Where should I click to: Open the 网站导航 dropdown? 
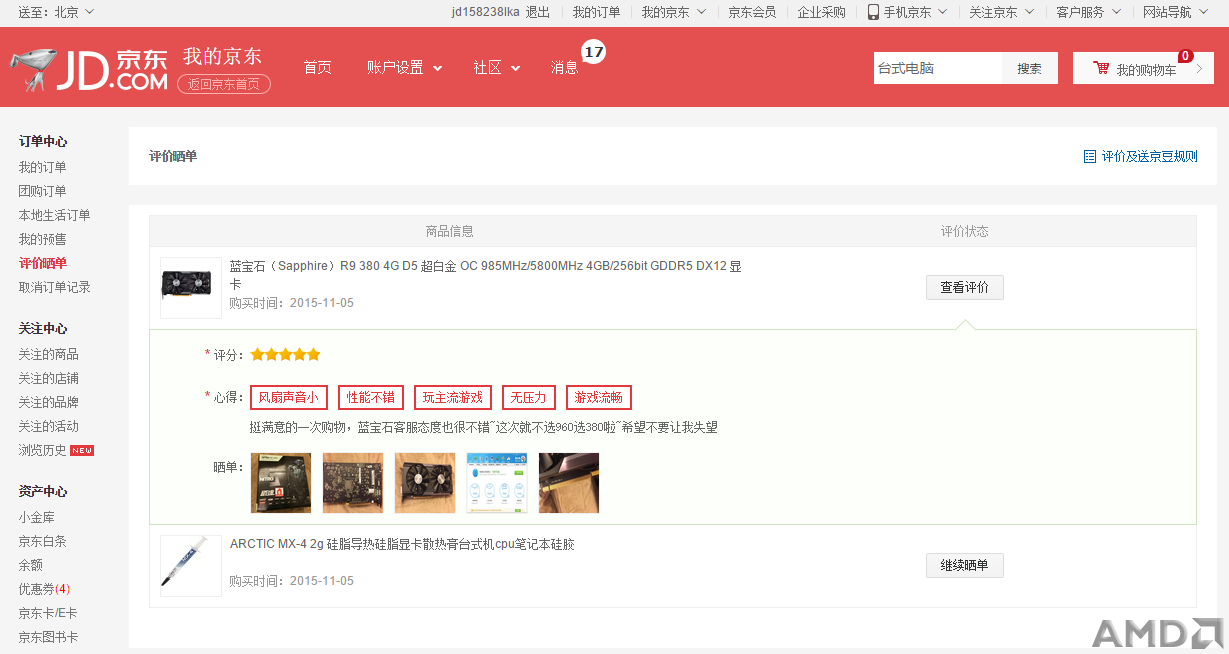click(1176, 12)
